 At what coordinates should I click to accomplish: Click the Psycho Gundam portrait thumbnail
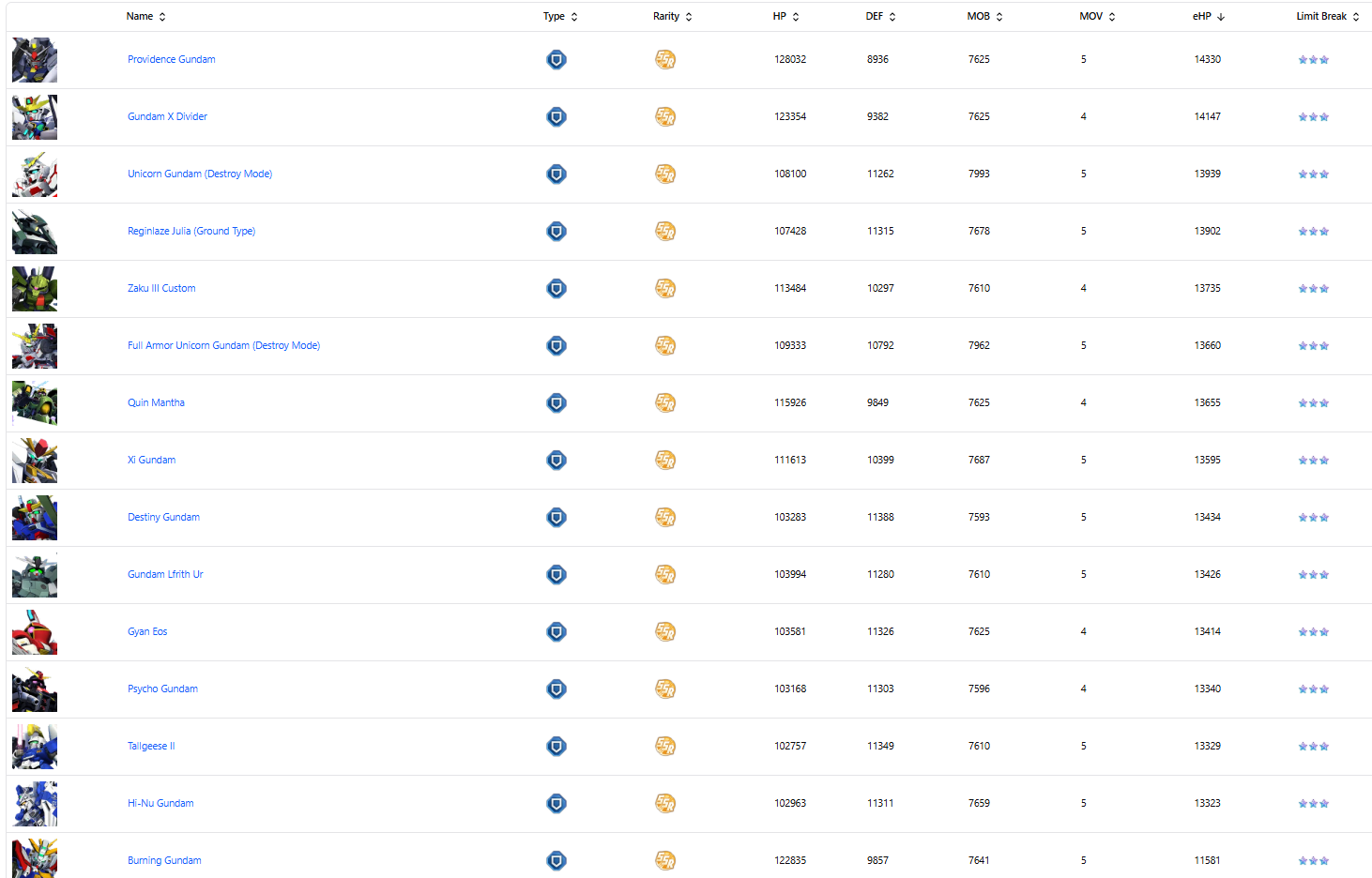click(35, 689)
